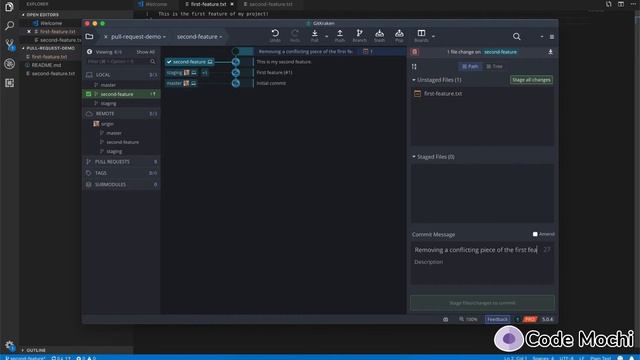Image resolution: width=640 pixels, height=360 pixels.
Task: Click the GitKraken toolbar search magnifier icon
Action: pyautogui.click(x=517, y=37)
